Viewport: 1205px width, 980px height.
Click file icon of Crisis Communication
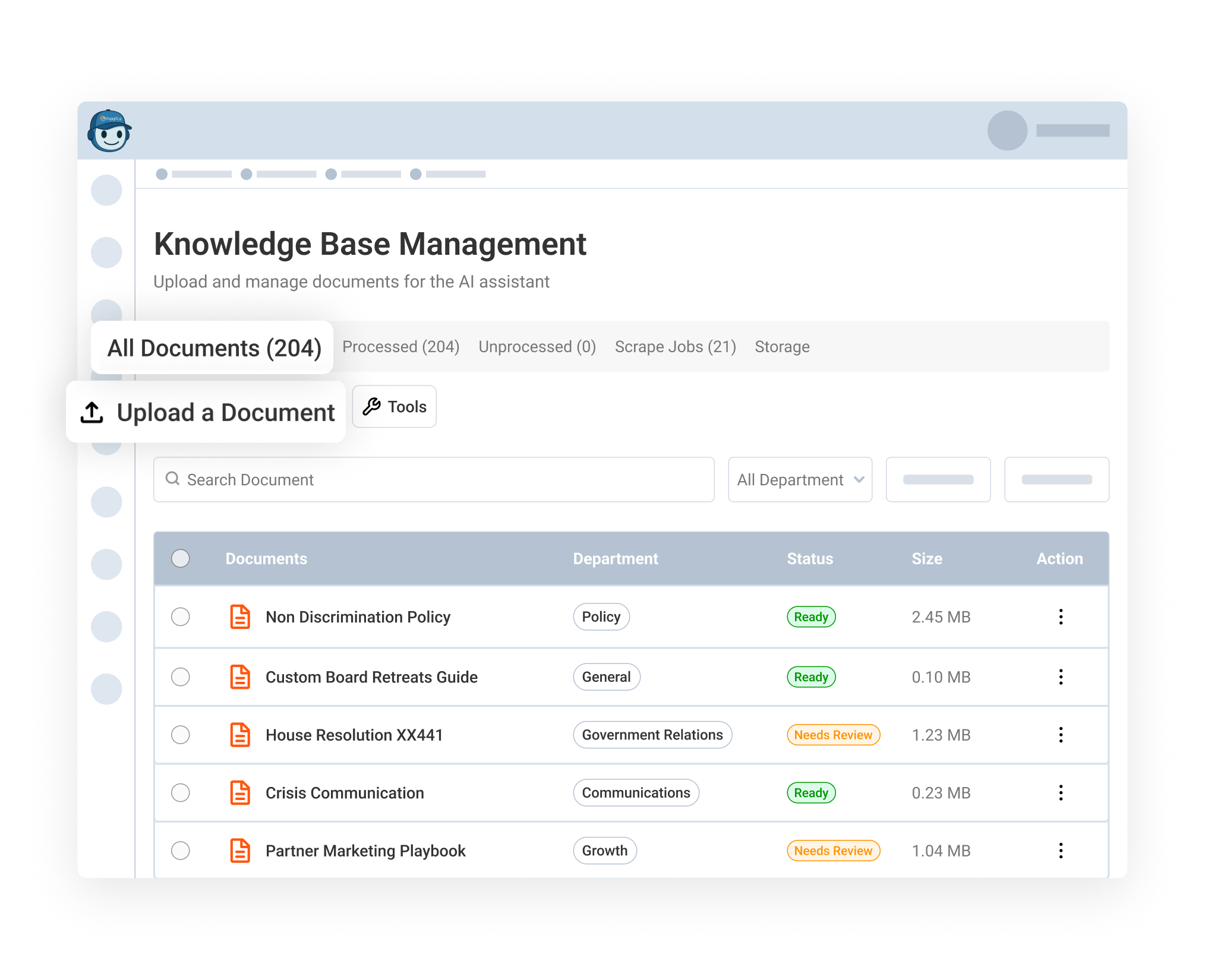click(240, 792)
